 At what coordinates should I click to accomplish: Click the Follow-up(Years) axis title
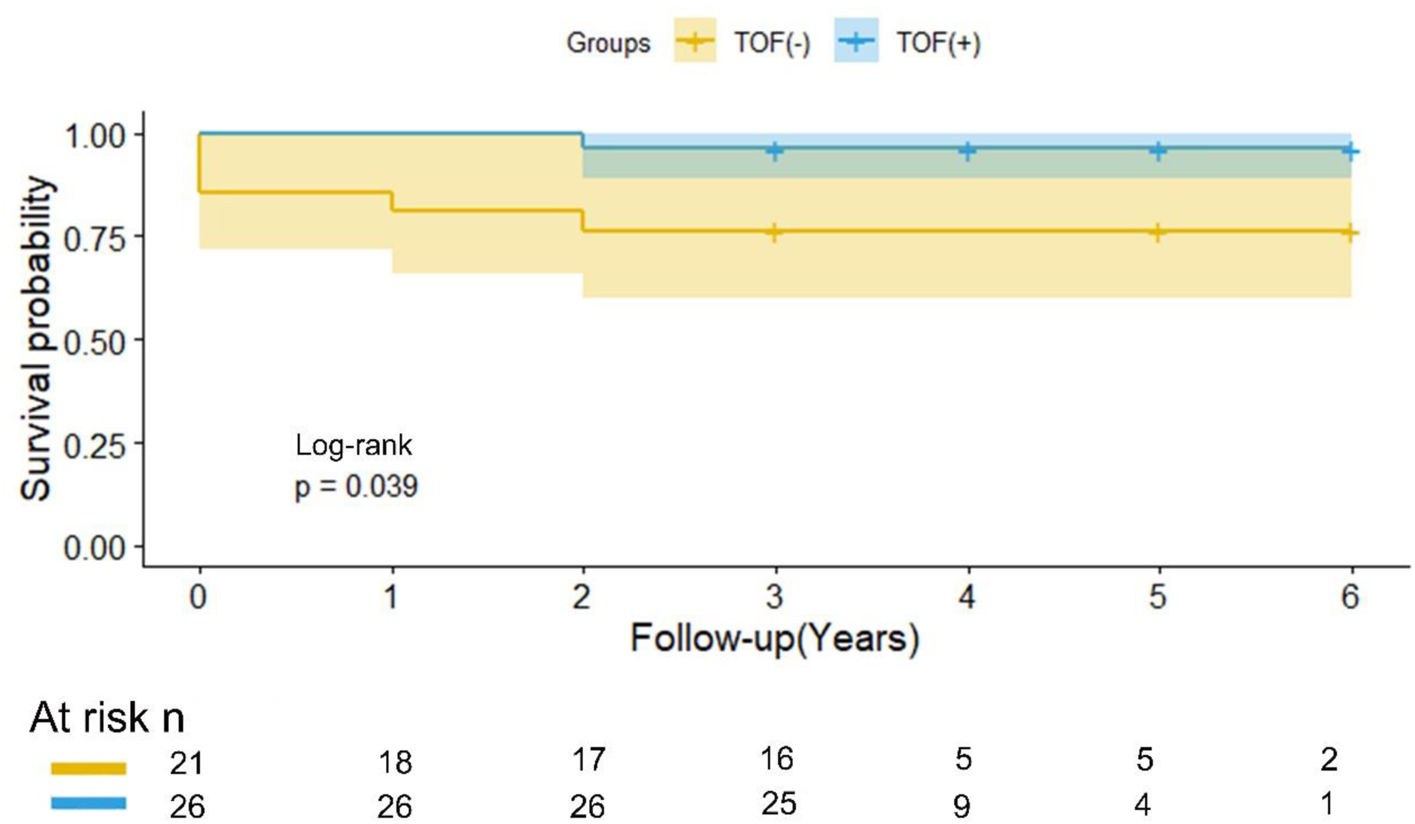[x=774, y=638]
